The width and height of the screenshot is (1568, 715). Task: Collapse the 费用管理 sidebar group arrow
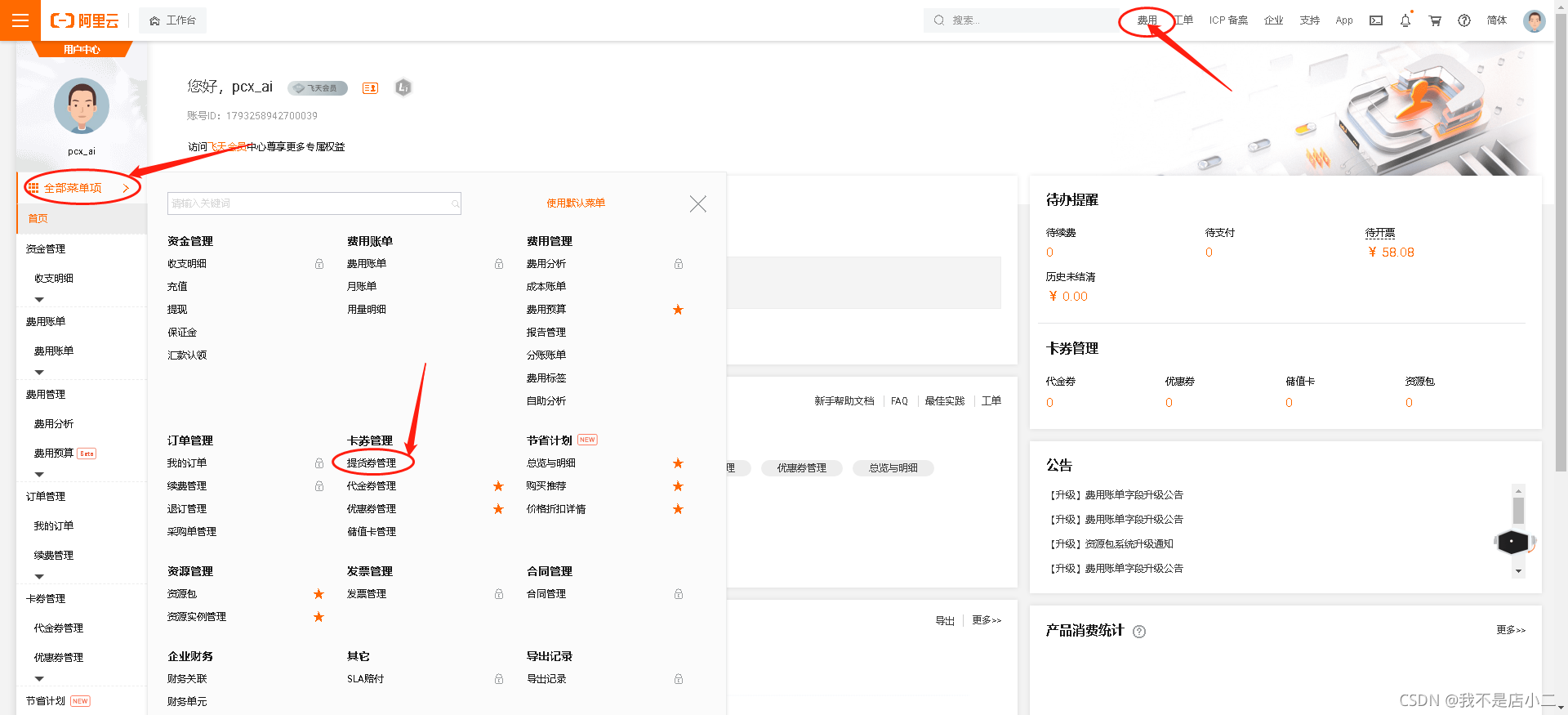[39, 475]
